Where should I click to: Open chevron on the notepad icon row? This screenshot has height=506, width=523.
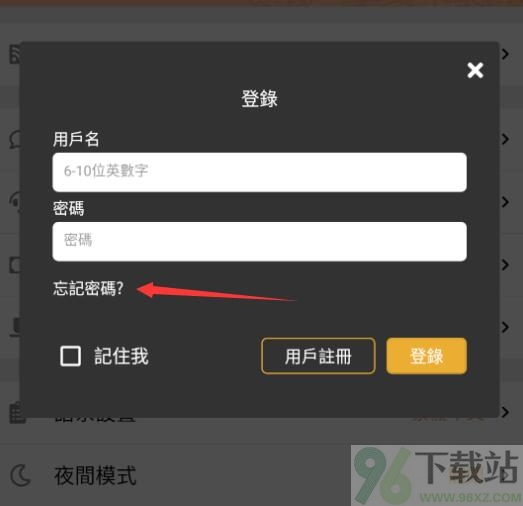[505, 412]
